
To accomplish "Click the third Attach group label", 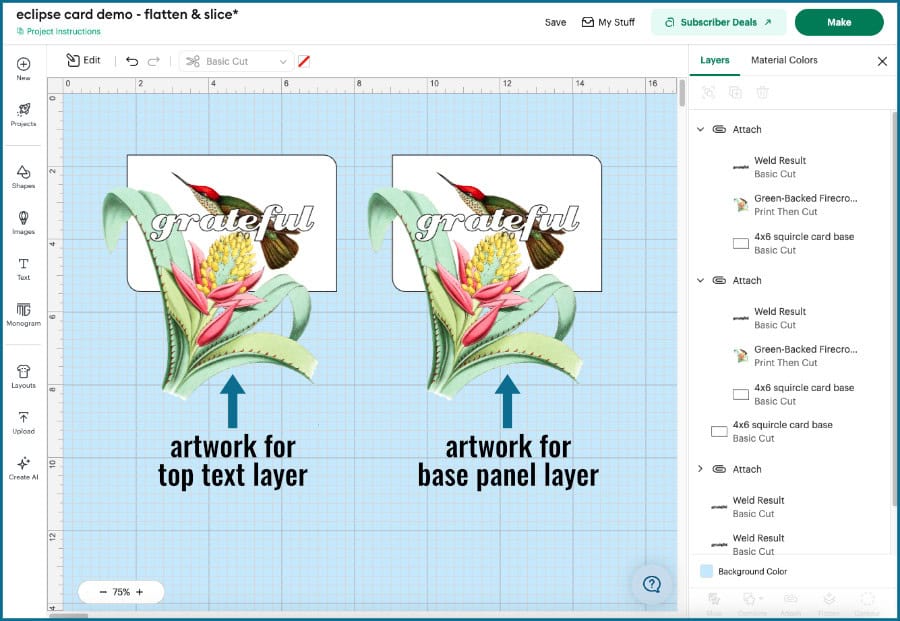I will (747, 469).
